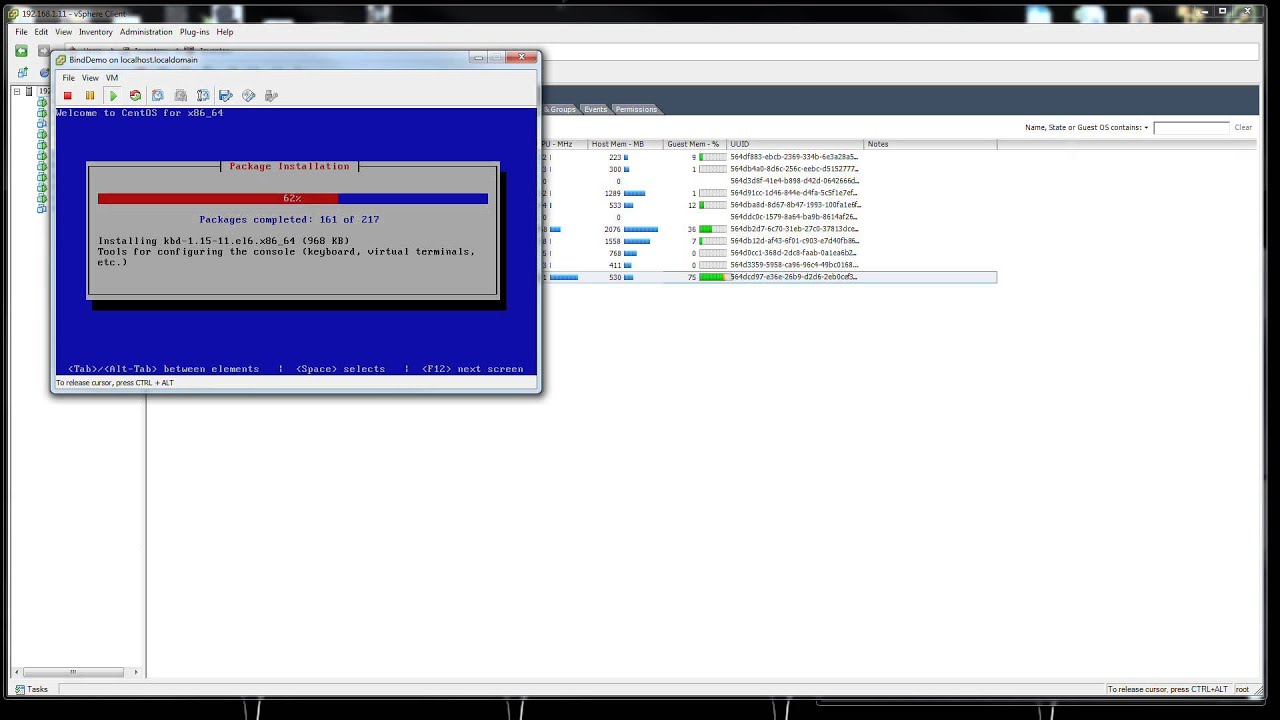
Task: Click the green Back navigation arrow in vSphere Client
Action: [x=21, y=51]
